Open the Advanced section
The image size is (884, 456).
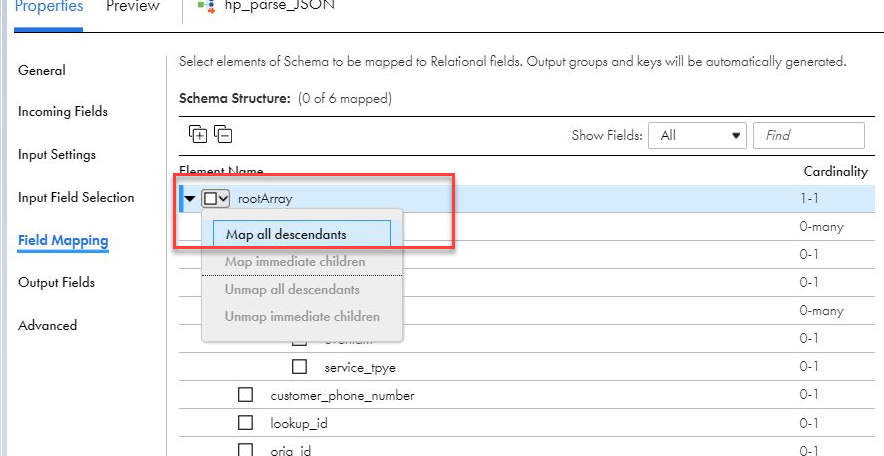pos(47,326)
